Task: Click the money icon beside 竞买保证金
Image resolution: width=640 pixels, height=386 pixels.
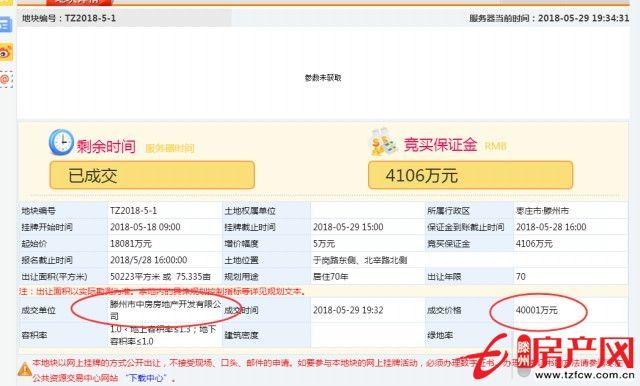Action: click(x=383, y=142)
